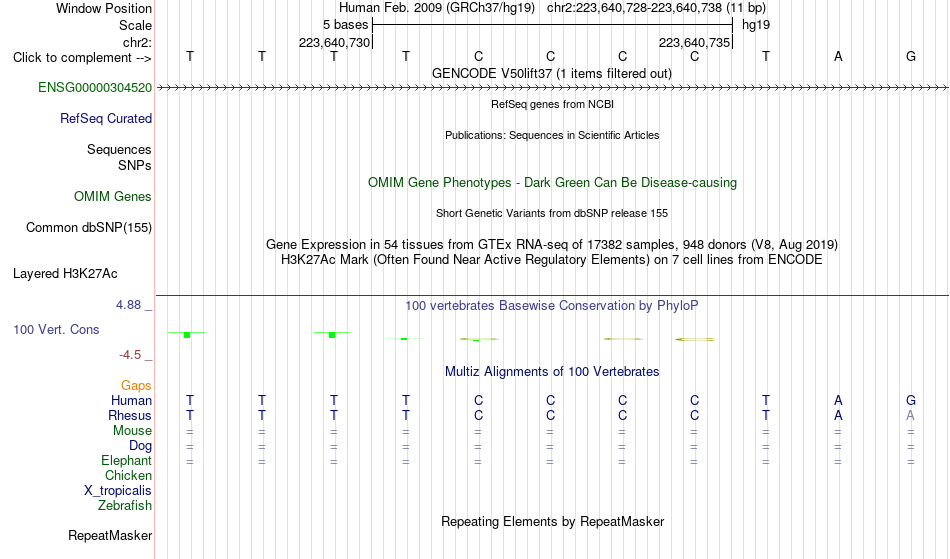Select the Zebrafish species label
950x559 pixels.
tap(125, 506)
